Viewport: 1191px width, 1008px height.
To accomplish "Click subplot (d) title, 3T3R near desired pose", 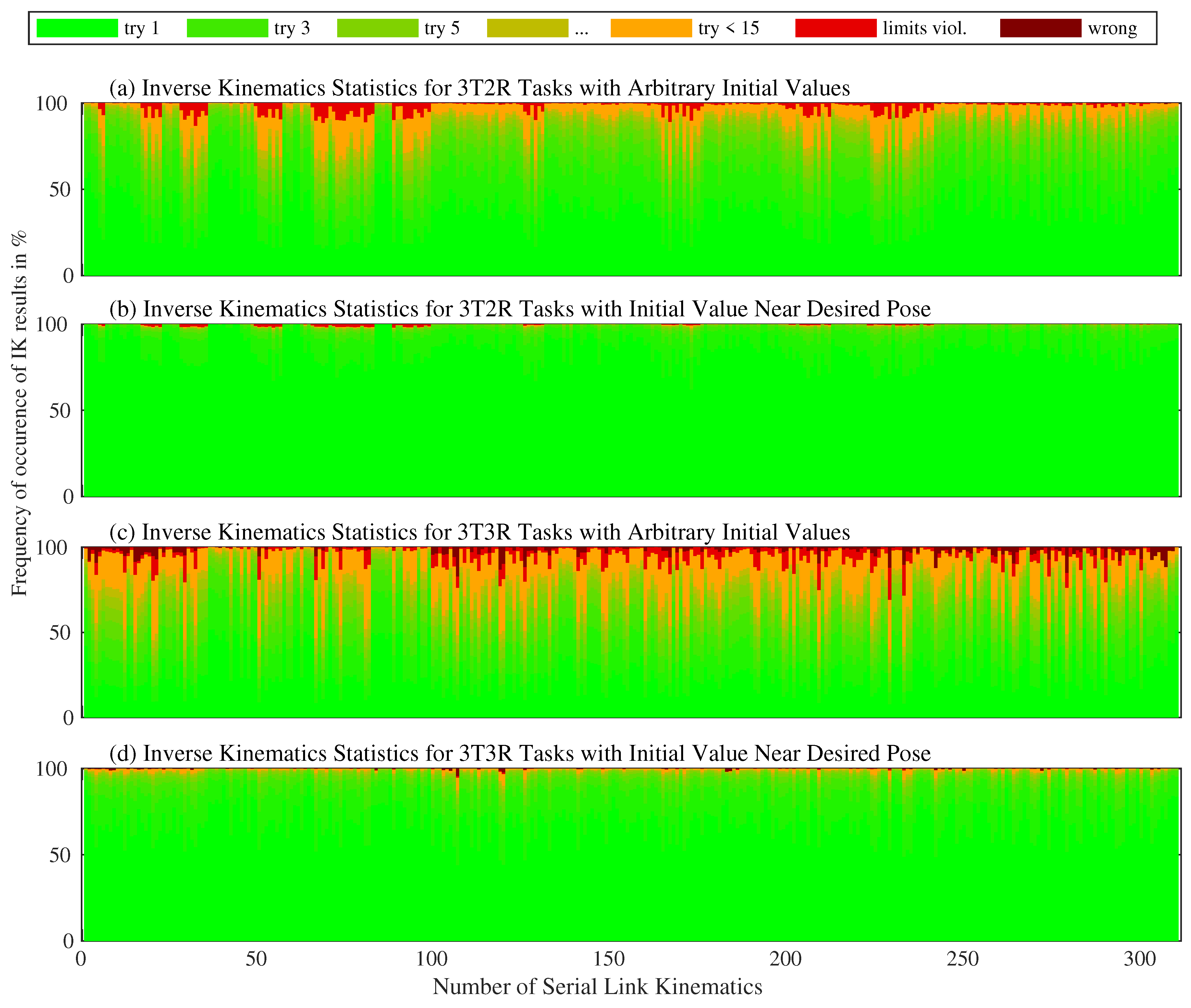I will point(520,754).
